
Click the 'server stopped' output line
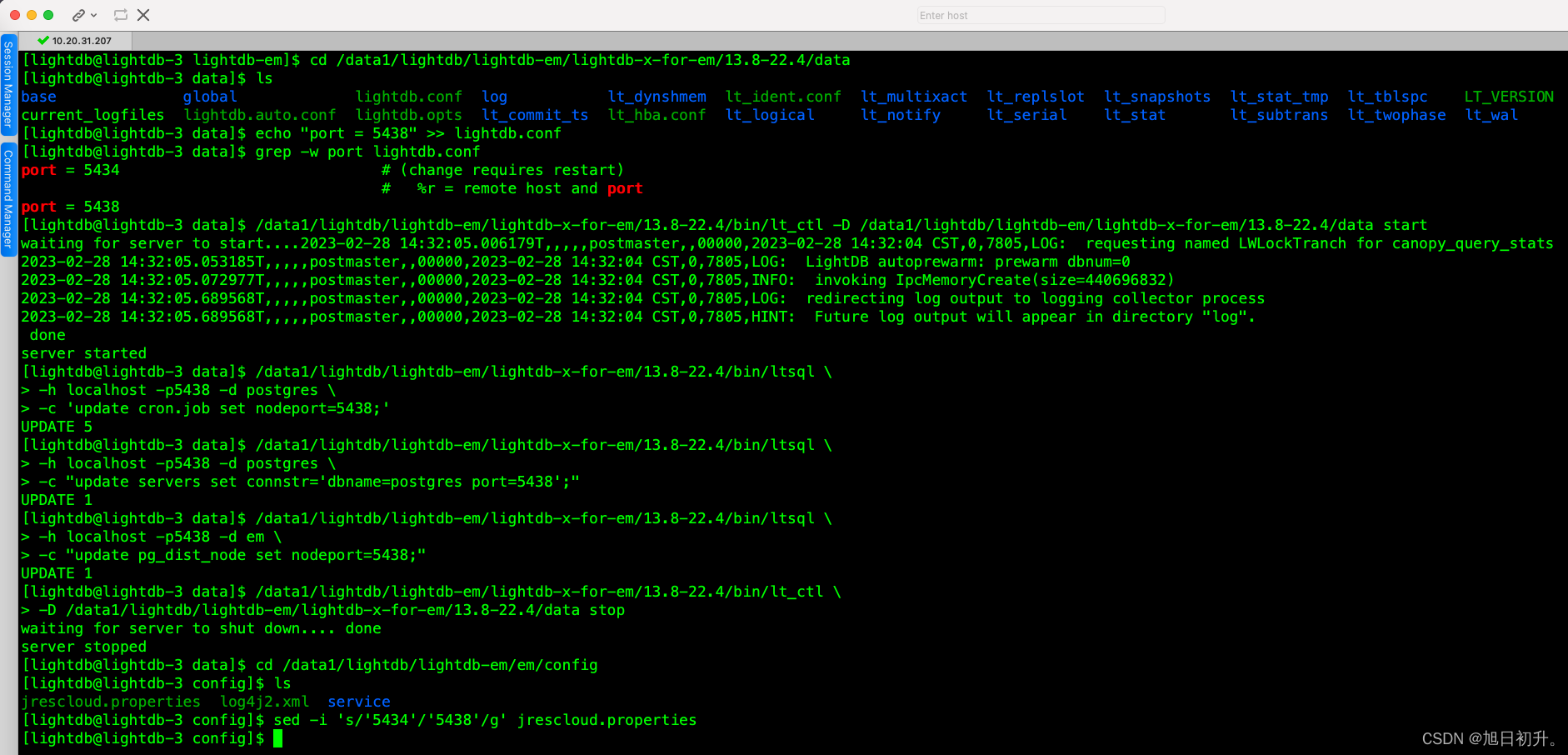point(83,647)
